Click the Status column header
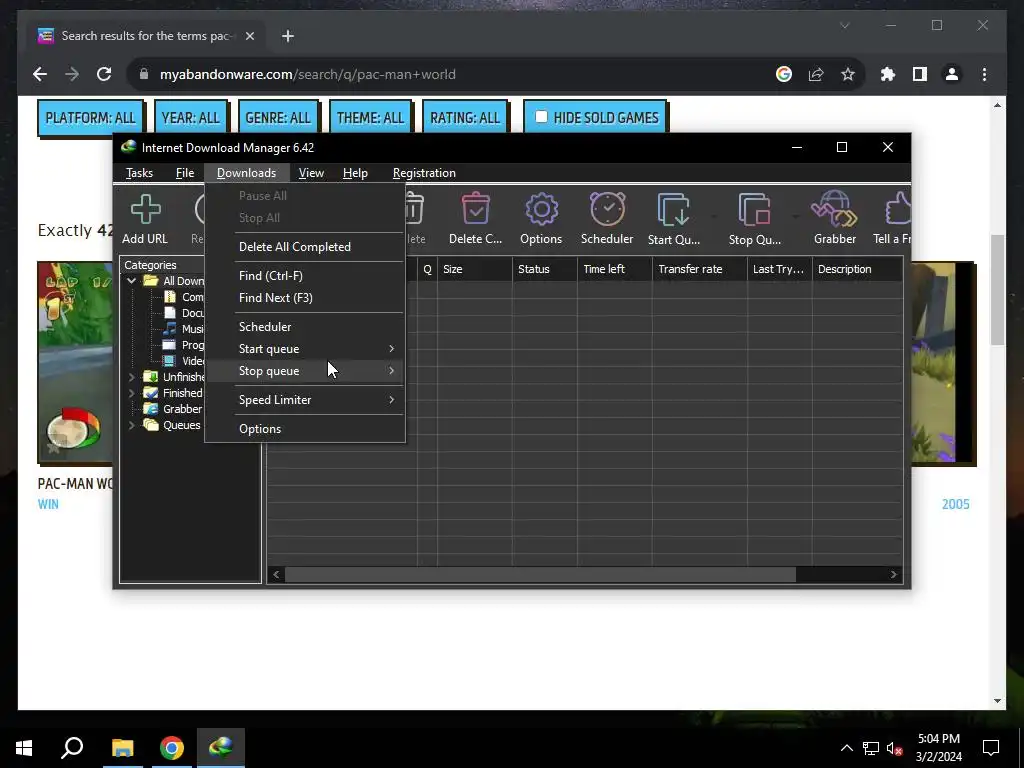This screenshot has width=1024, height=768. [545, 269]
